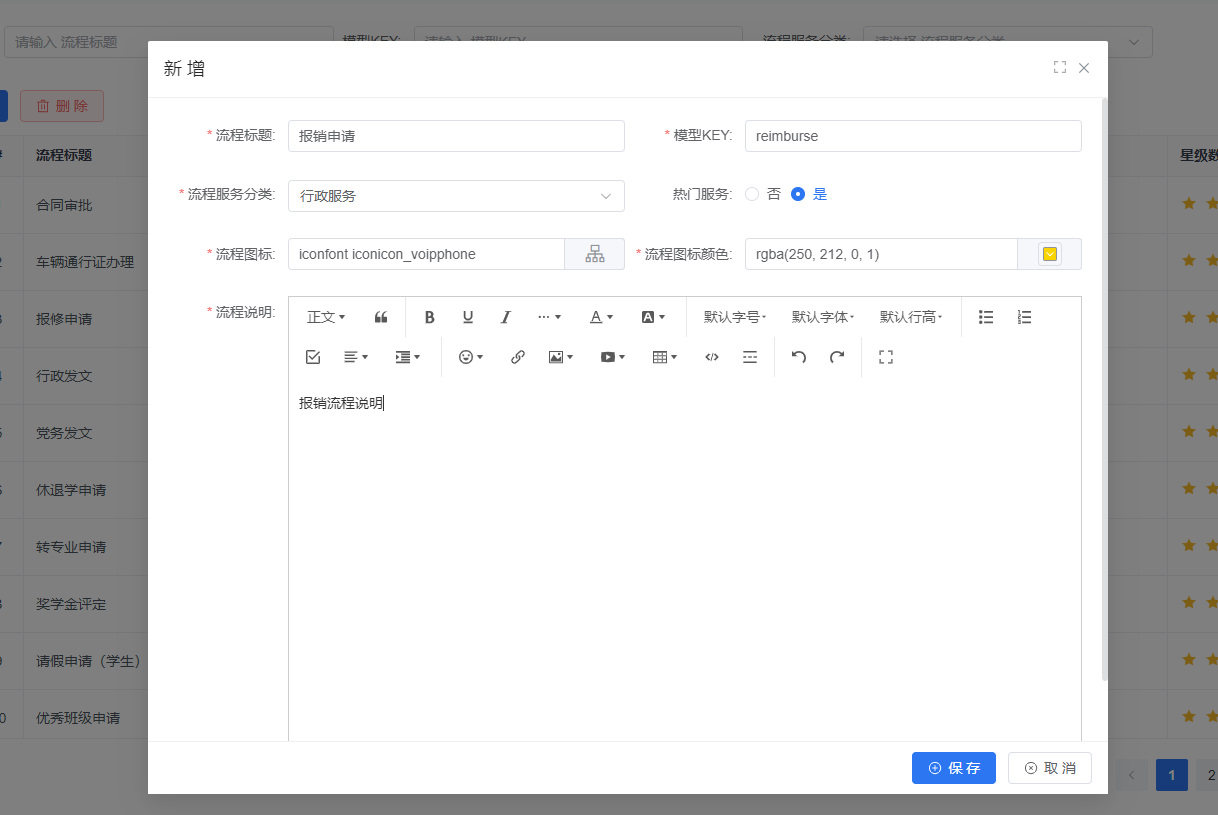Insert a to-do checkbox item

312,357
